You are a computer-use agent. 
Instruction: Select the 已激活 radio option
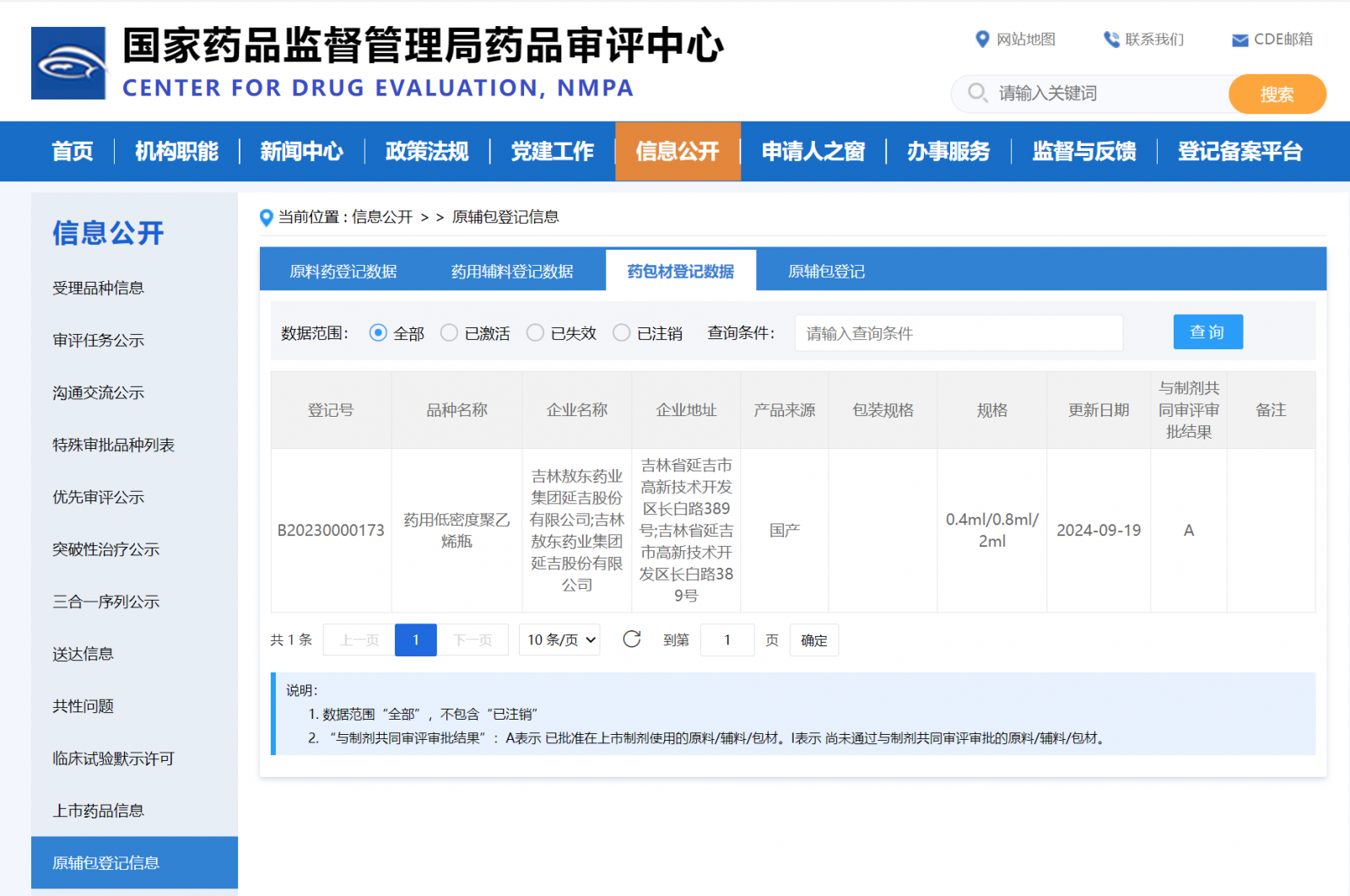(x=449, y=333)
